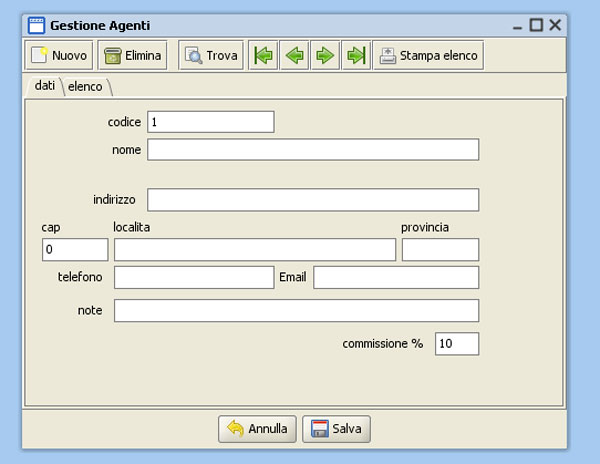This screenshot has width=600, height=464.
Task: Click the provincia input field
Action: 440,250
